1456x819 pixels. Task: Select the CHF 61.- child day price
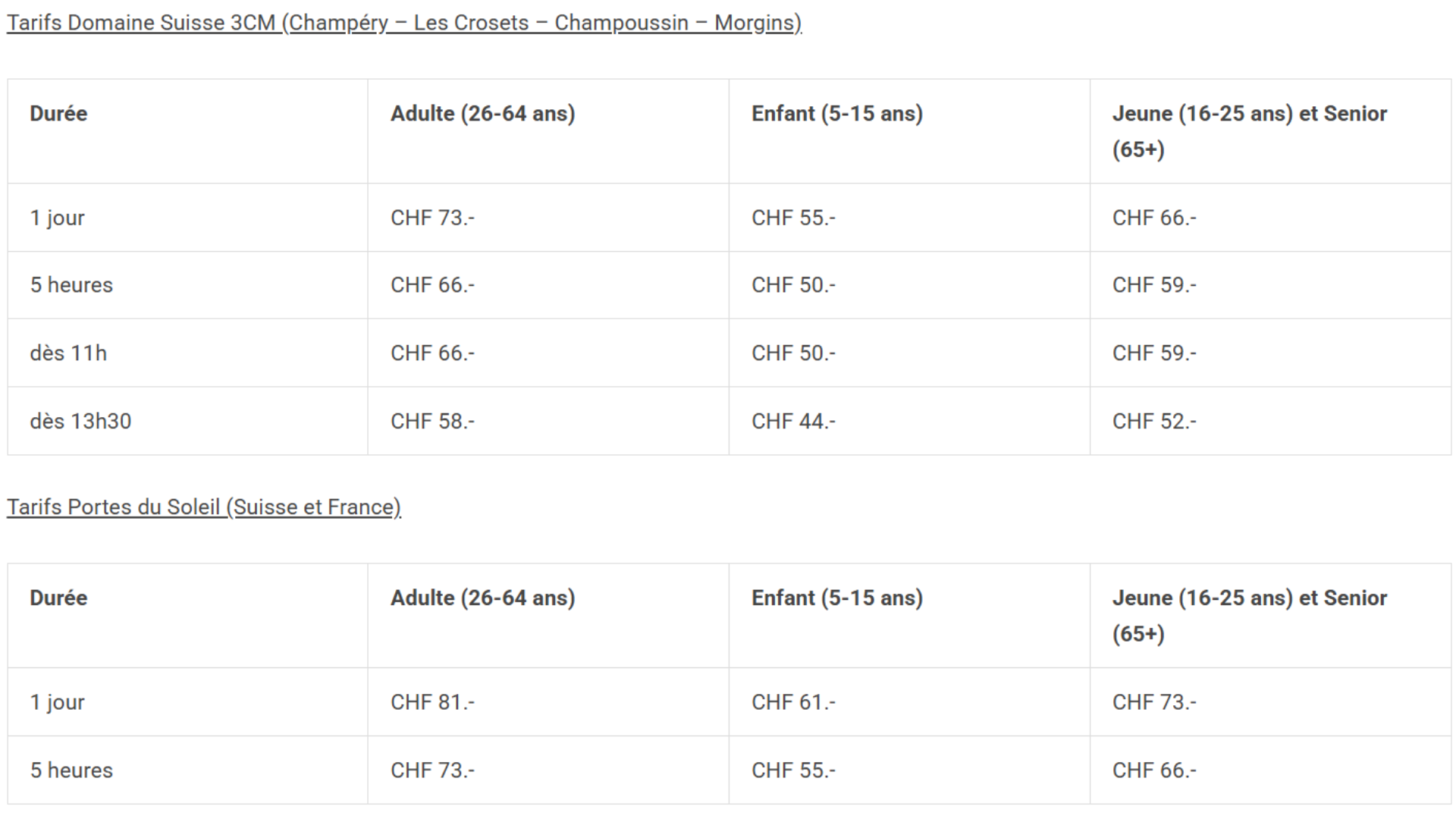(793, 702)
